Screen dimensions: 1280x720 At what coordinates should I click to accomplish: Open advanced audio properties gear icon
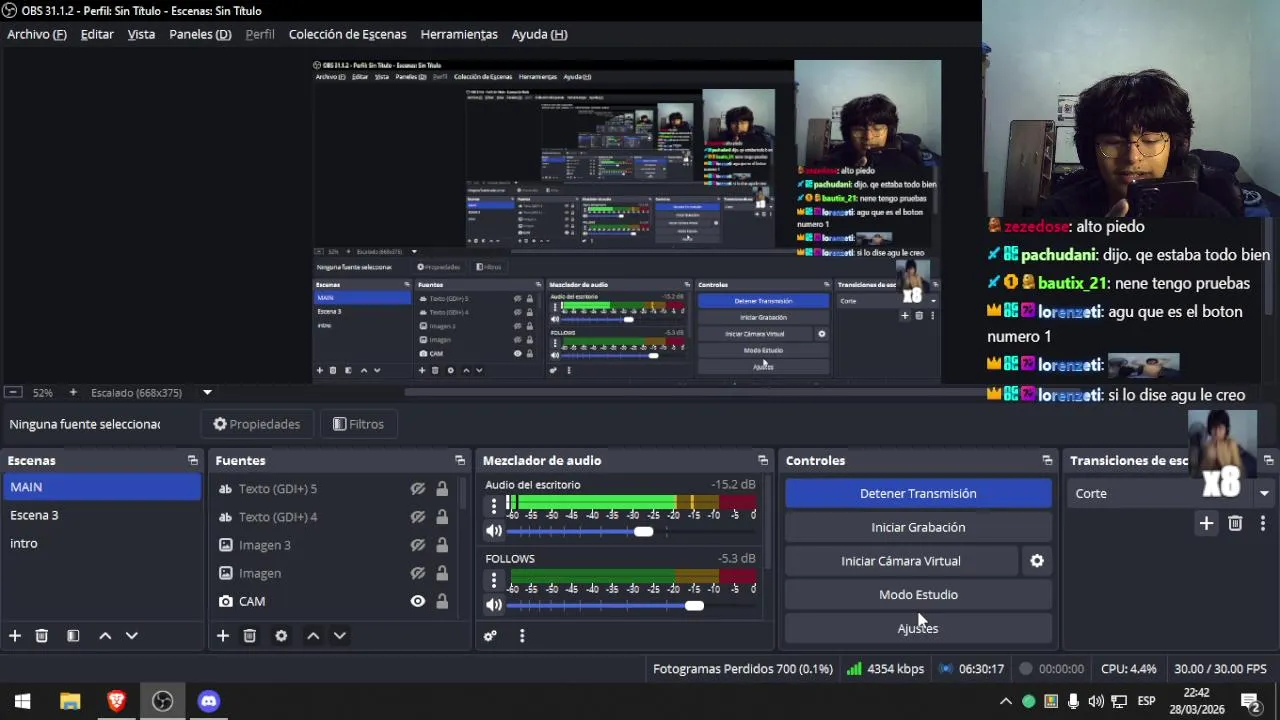point(490,636)
